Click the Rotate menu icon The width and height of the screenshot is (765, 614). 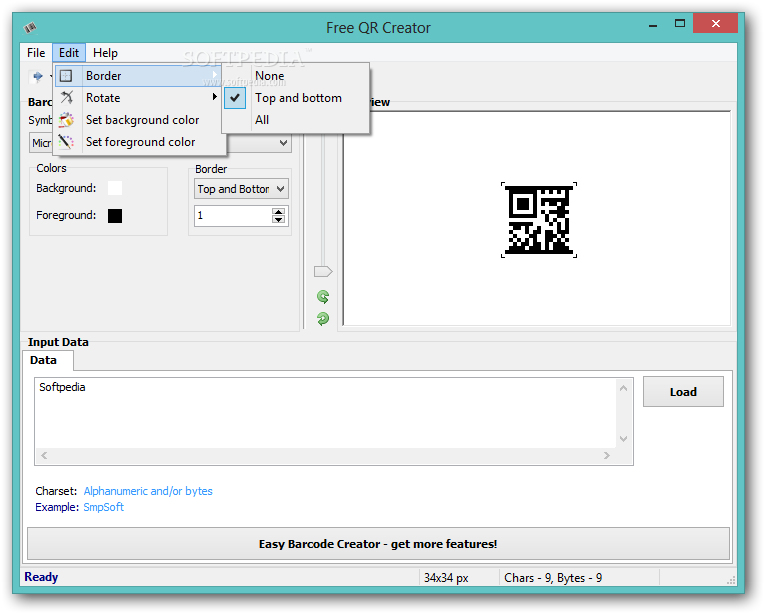point(66,98)
